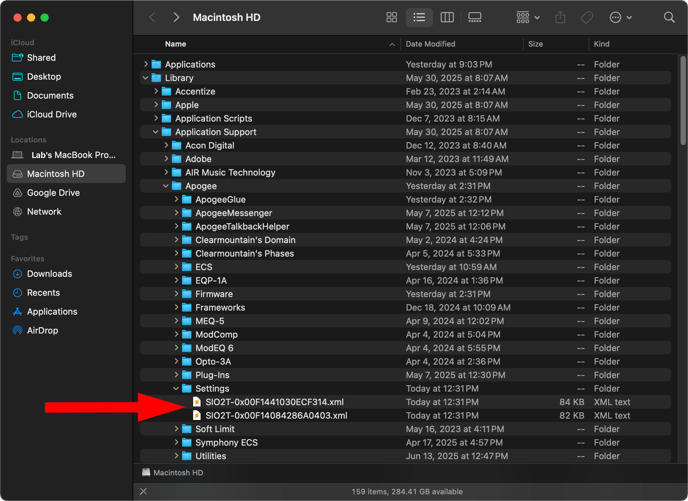688x501 pixels.
Task: Open the group-by options dropdown
Action: pos(528,17)
